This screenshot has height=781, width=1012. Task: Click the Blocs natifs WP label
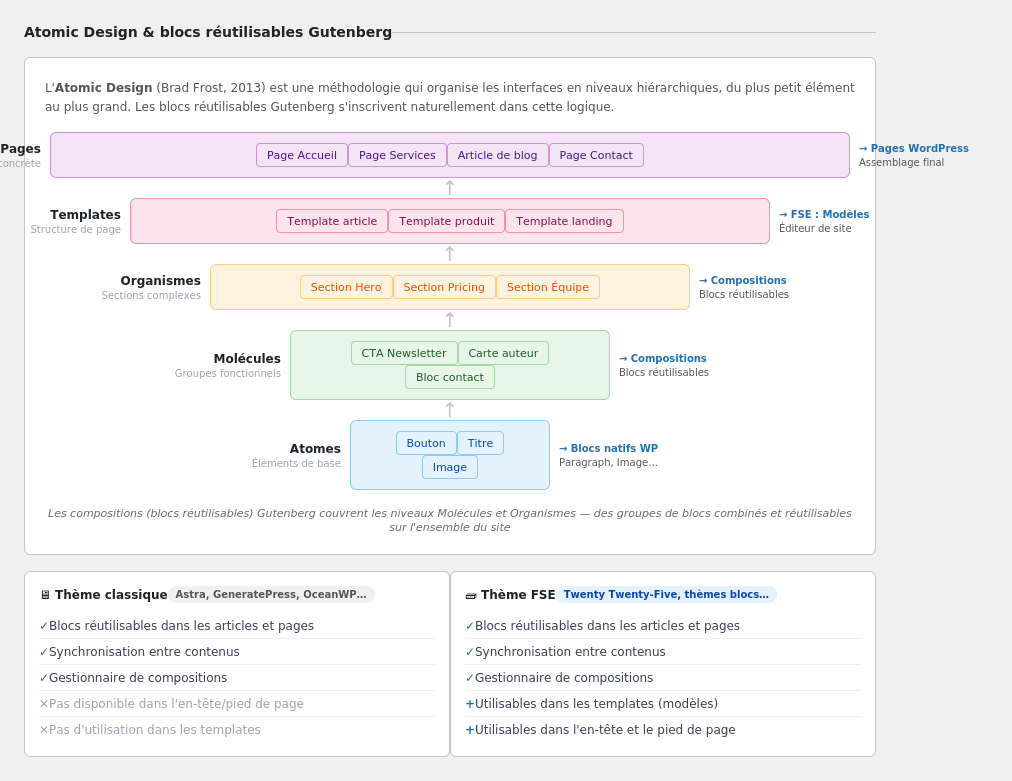(x=608, y=448)
